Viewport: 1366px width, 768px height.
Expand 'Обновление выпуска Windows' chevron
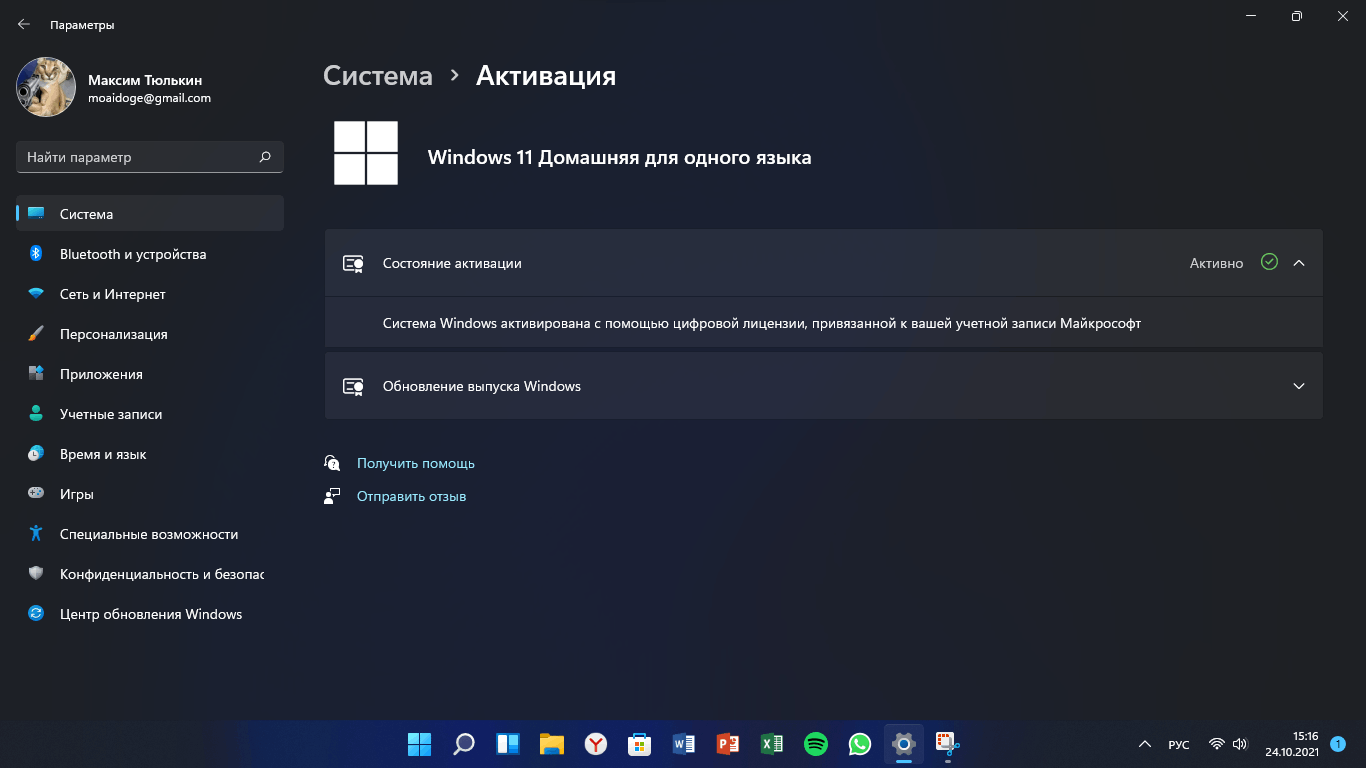click(x=1299, y=386)
